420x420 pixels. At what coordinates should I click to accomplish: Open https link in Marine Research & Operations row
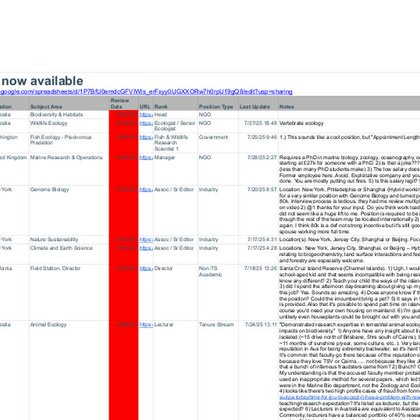tap(146, 157)
